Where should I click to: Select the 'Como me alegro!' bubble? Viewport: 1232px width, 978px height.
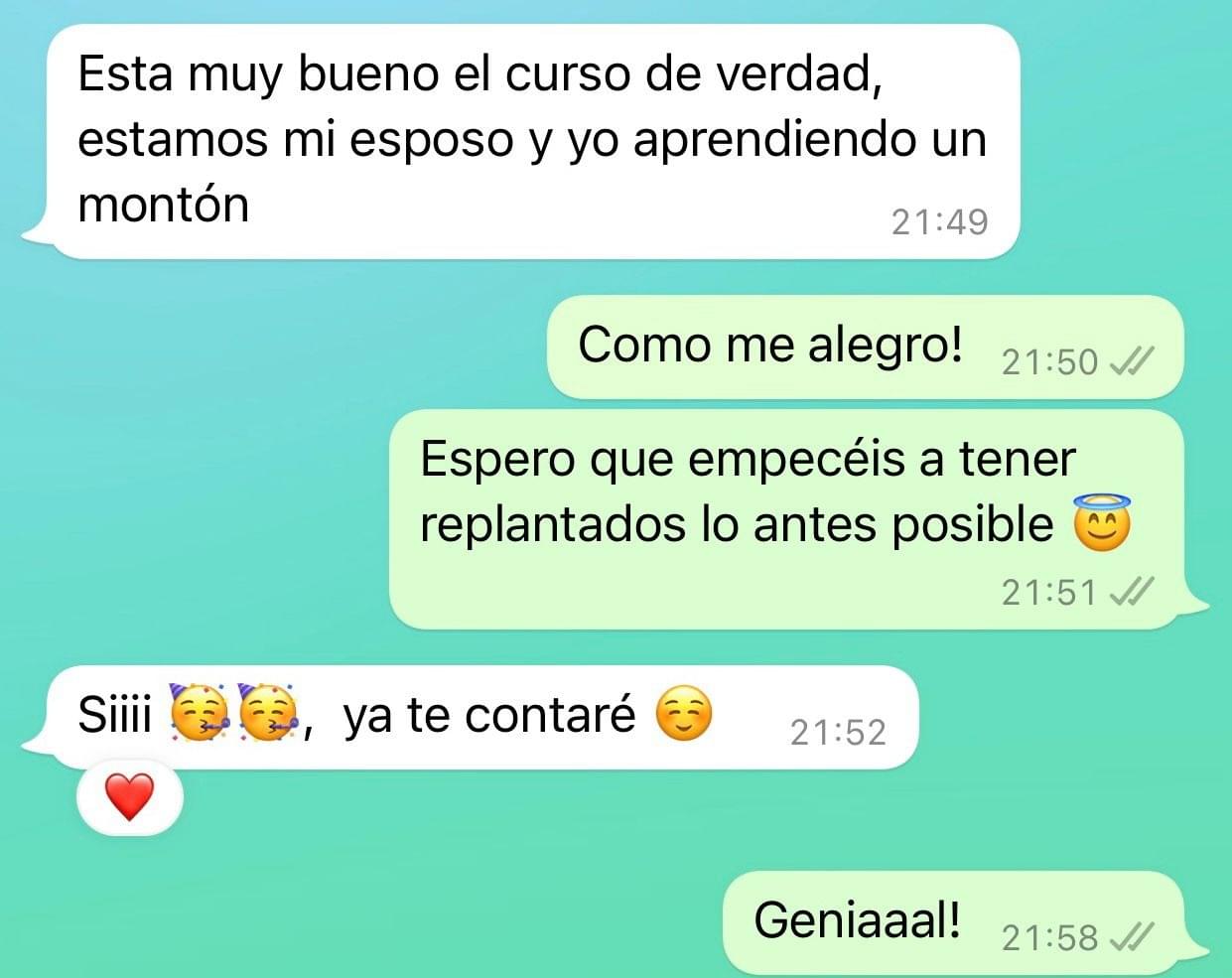(866, 347)
